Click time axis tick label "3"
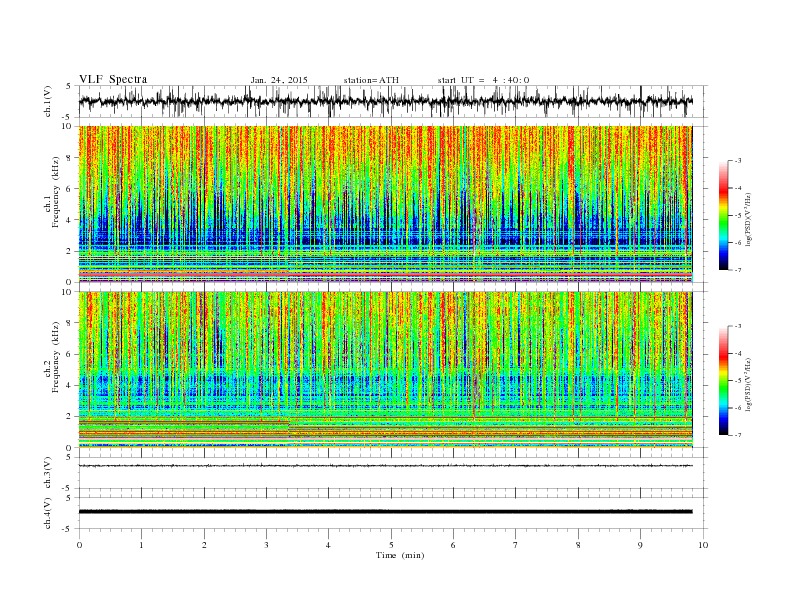 coord(266,545)
